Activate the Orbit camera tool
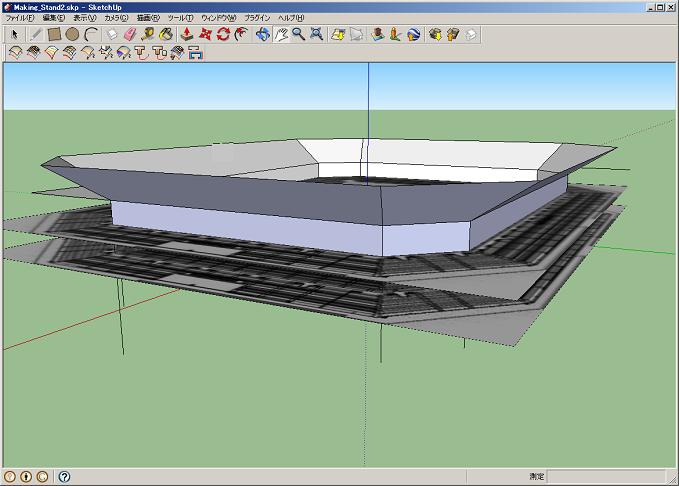This screenshot has height=486, width=679. click(x=262, y=34)
